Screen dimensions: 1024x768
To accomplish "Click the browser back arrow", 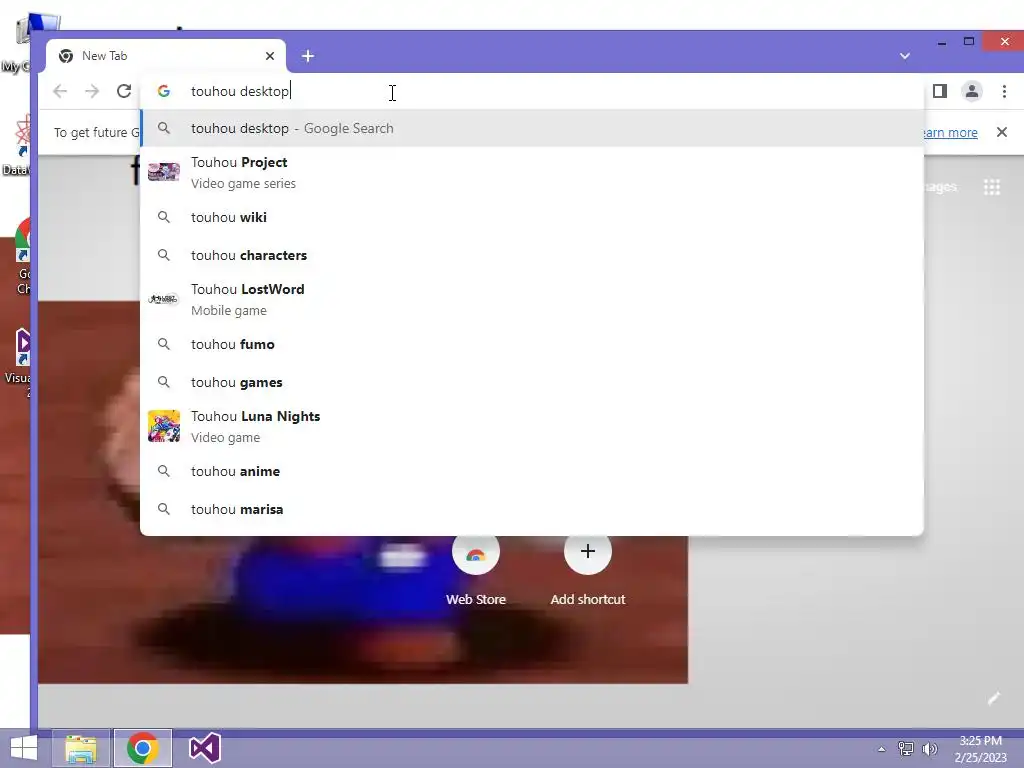I will [60, 91].
